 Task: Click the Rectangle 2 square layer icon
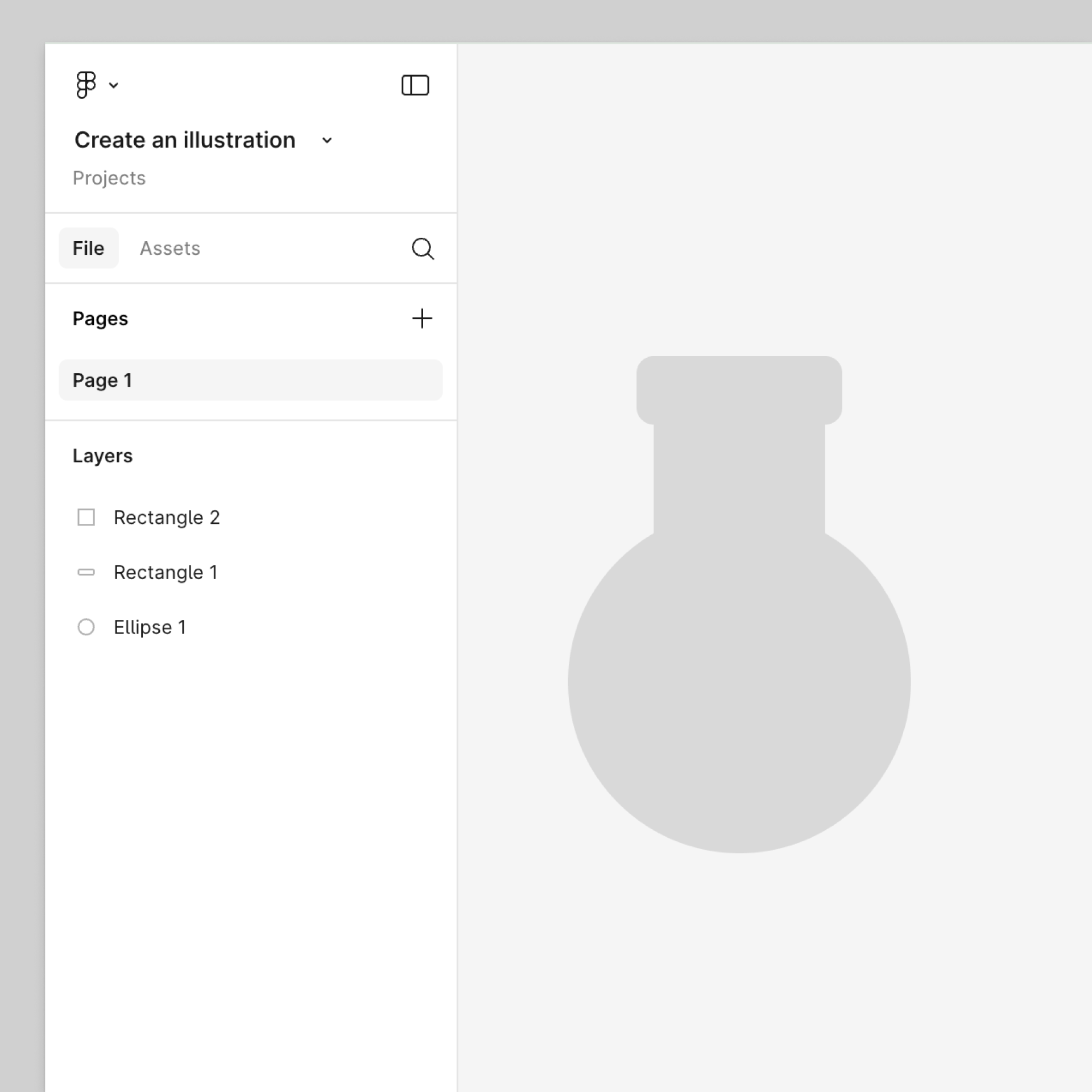click(x=86, y=517)
